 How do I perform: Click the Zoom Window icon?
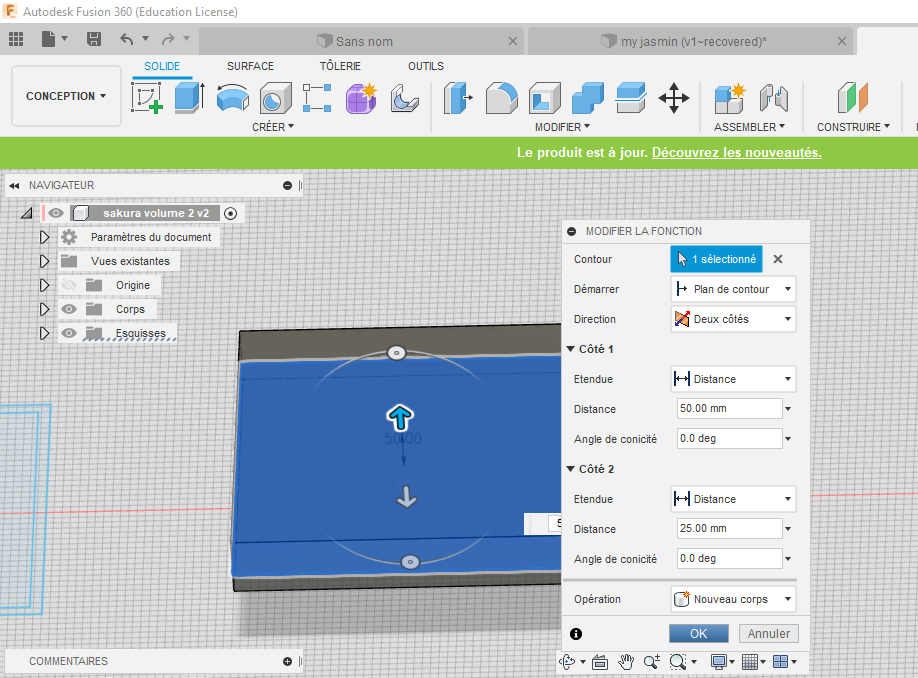pos(677,662)
